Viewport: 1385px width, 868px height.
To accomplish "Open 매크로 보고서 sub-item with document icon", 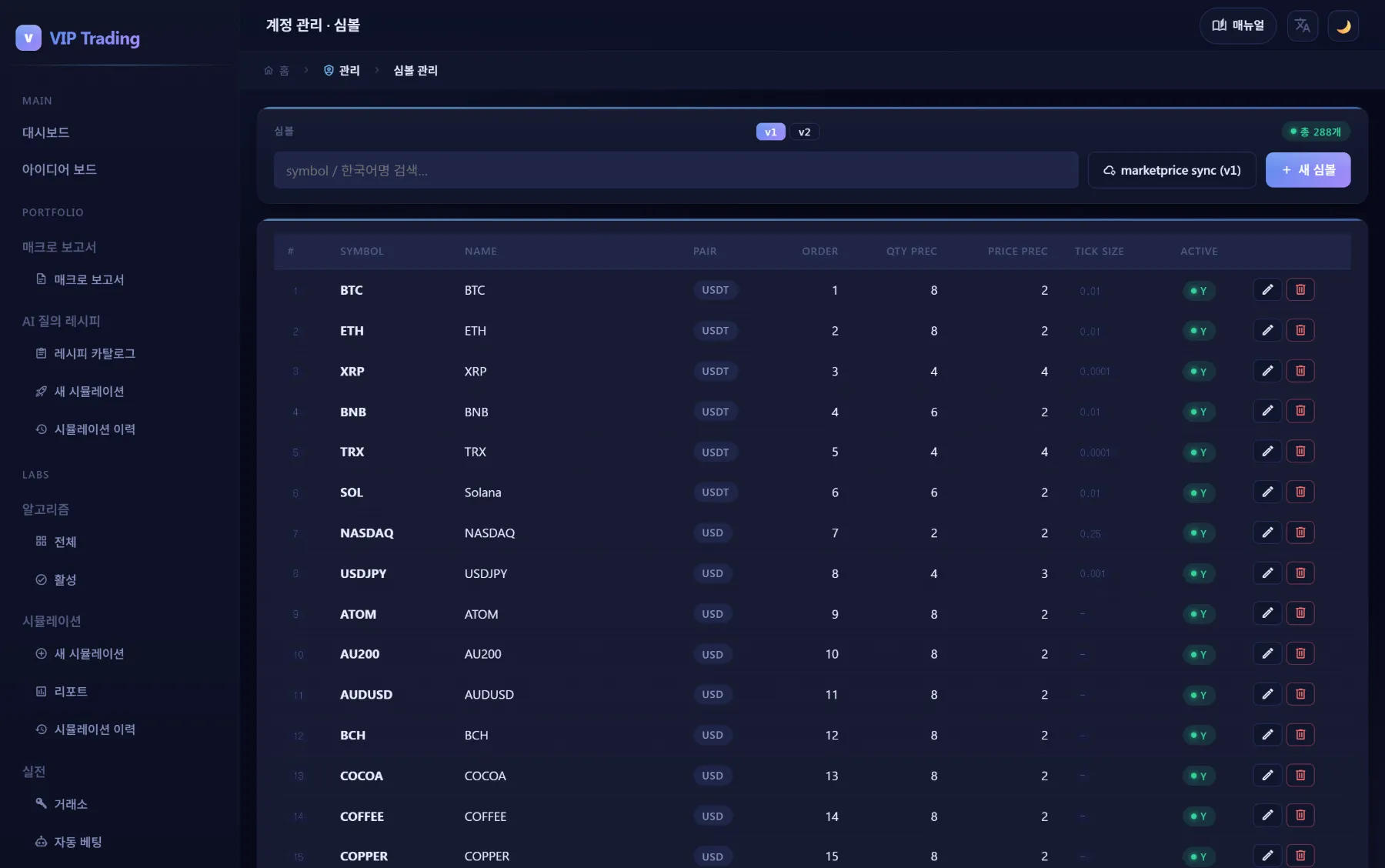I will click(80, 279).
